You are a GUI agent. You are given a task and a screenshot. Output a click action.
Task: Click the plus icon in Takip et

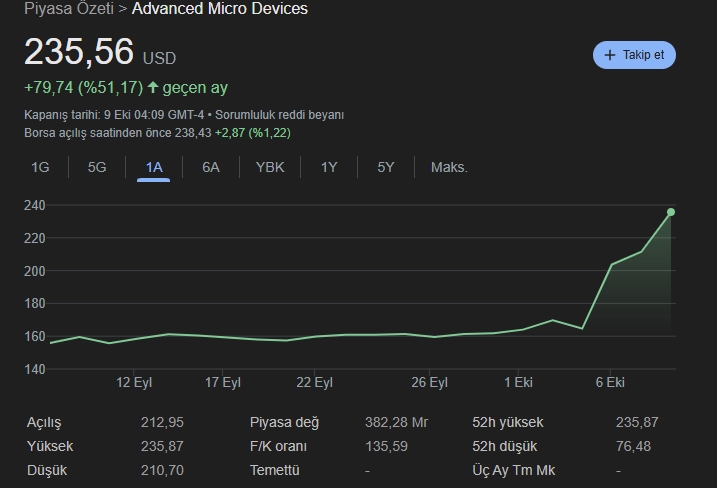[610, 55]
